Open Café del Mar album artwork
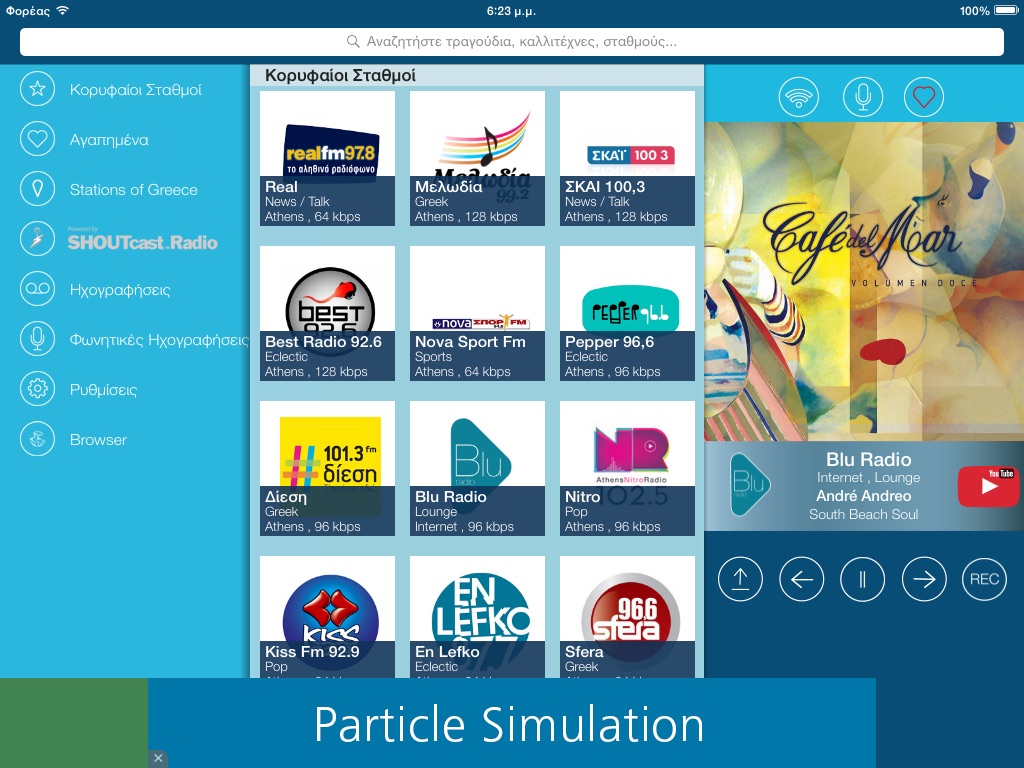The image size is (1024, 768). click(864, 281)
